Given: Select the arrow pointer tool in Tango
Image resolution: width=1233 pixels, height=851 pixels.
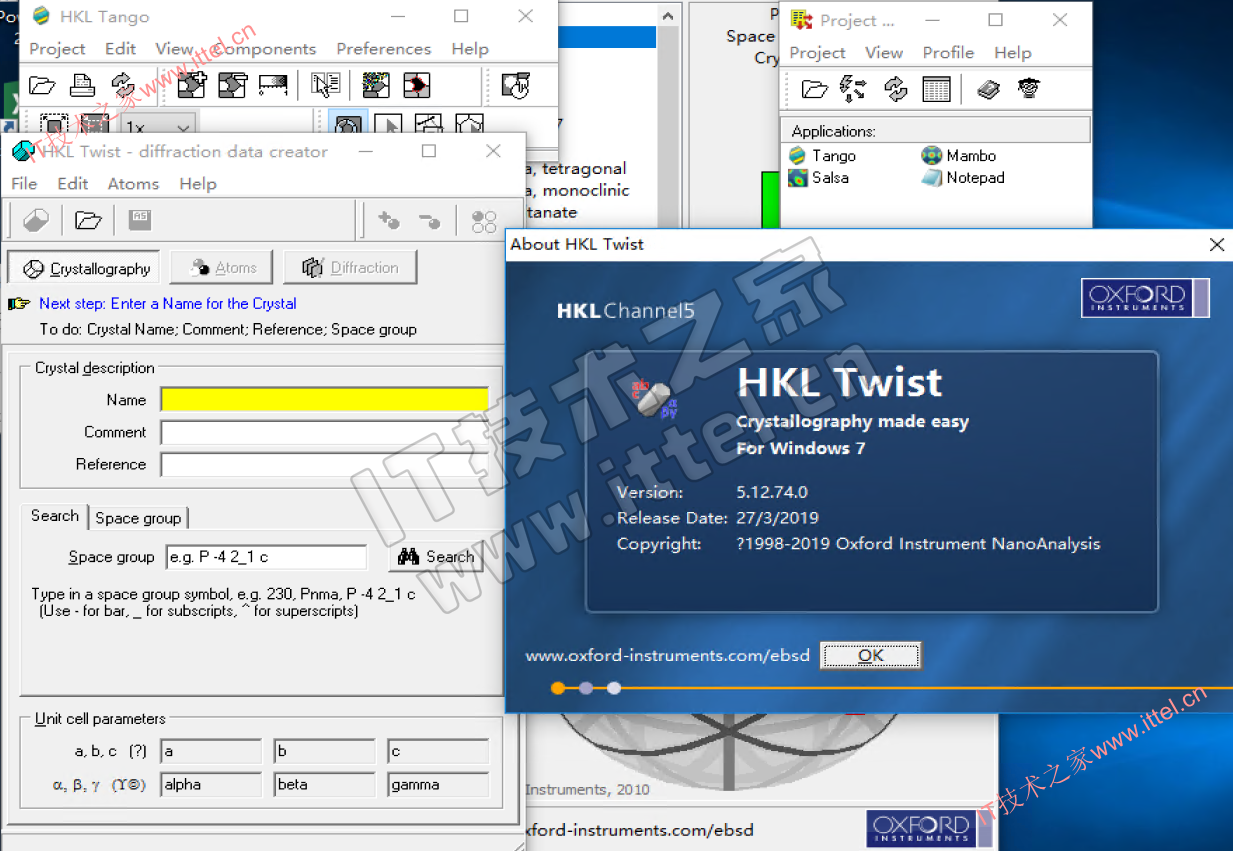Looking at the screenshot, I should (x=389, y=125).
